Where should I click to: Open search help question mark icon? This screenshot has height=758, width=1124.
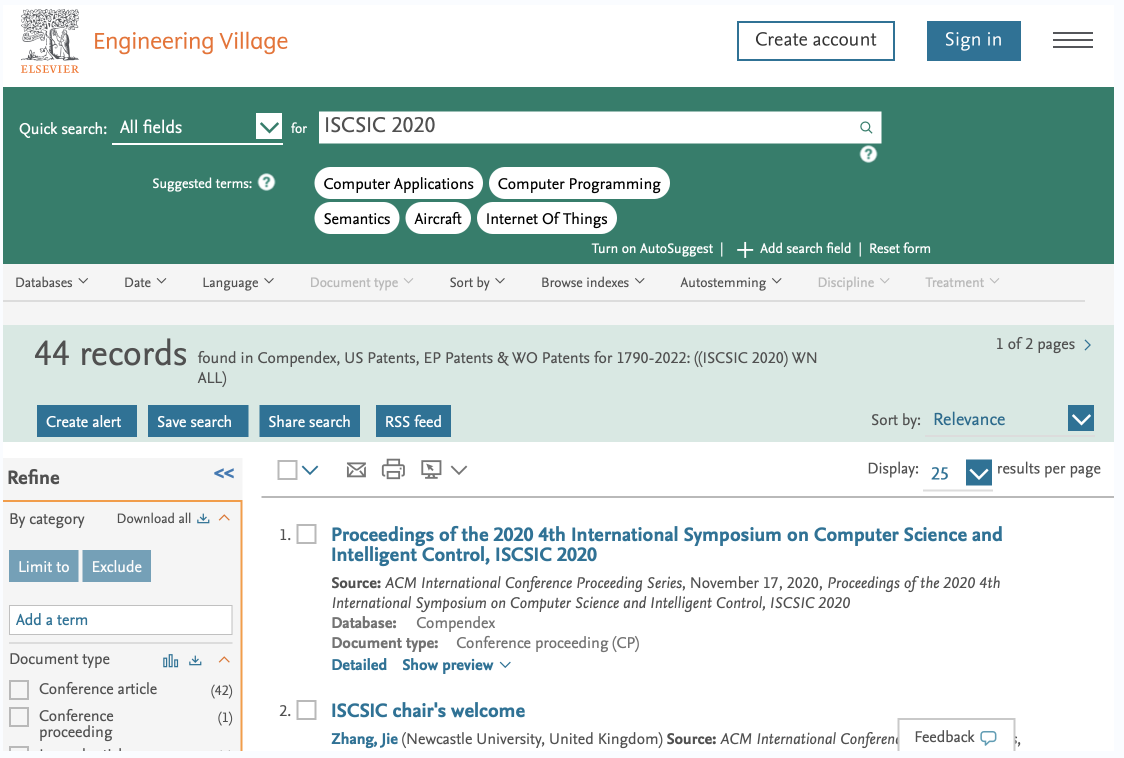pos(868,154)
